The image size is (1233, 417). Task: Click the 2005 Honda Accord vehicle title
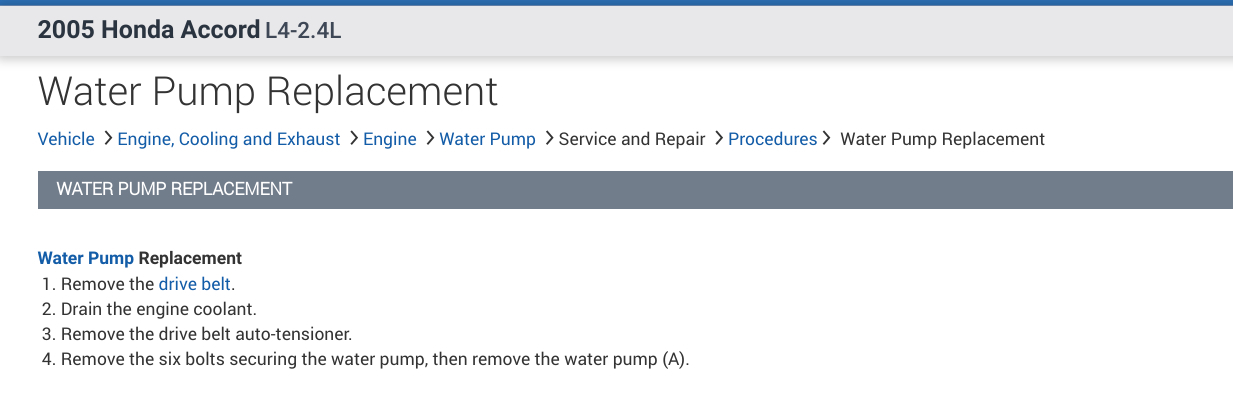click(x=148, y=30)
